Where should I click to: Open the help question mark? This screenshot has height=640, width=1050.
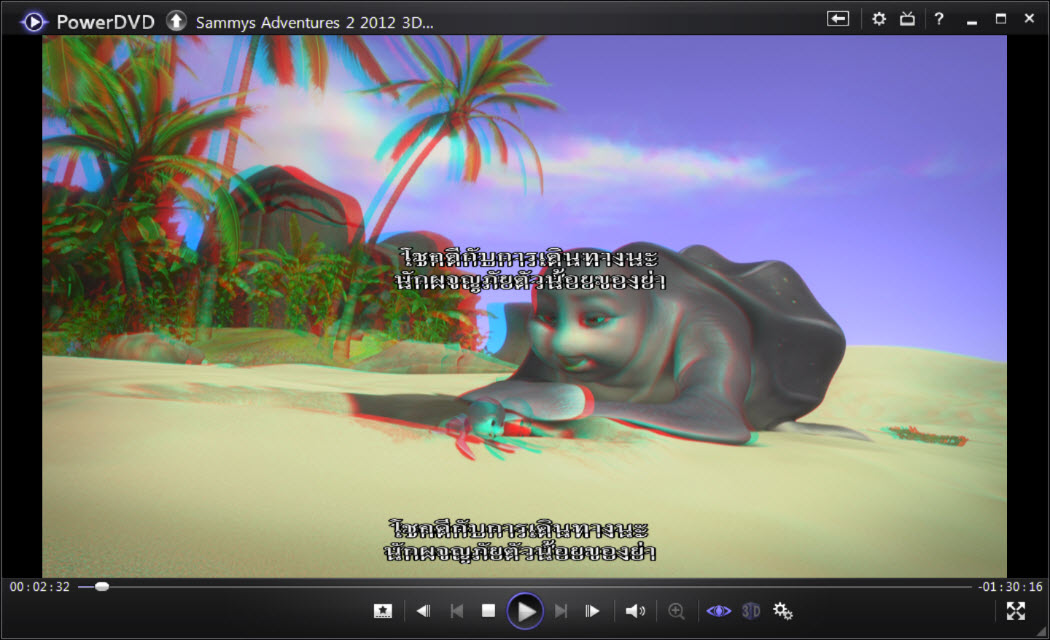(x=939, y=19)
